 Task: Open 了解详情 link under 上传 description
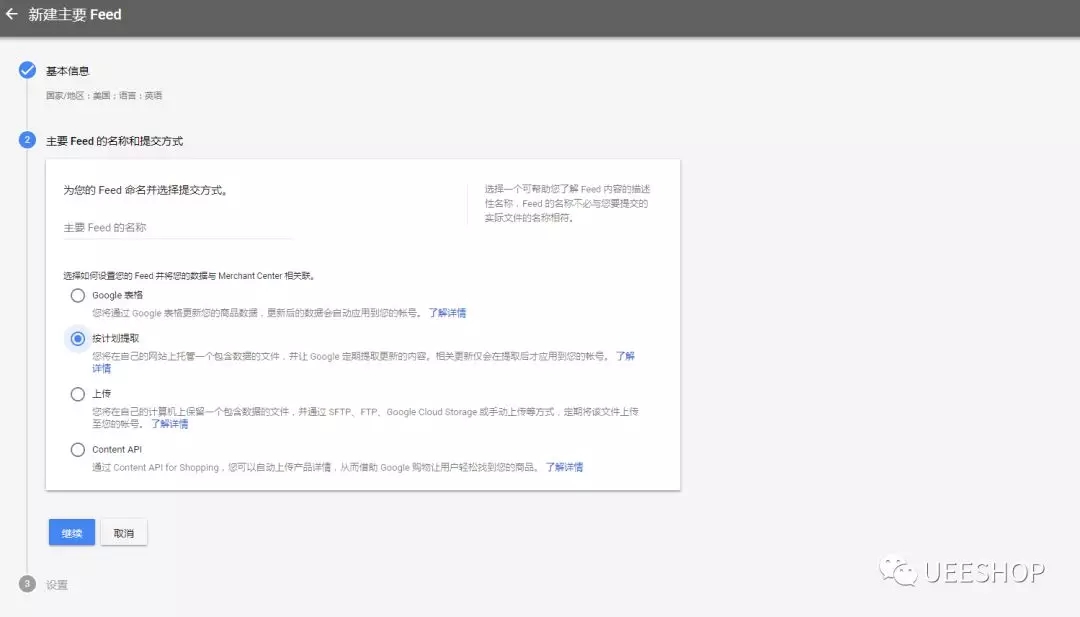[x=169, y=423]
